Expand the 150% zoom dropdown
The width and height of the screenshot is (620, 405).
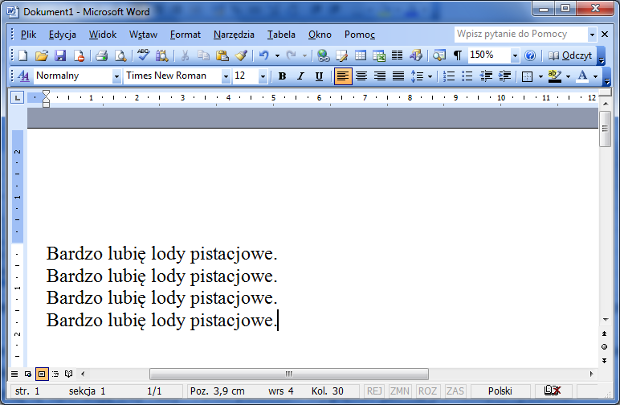(514, 55)
